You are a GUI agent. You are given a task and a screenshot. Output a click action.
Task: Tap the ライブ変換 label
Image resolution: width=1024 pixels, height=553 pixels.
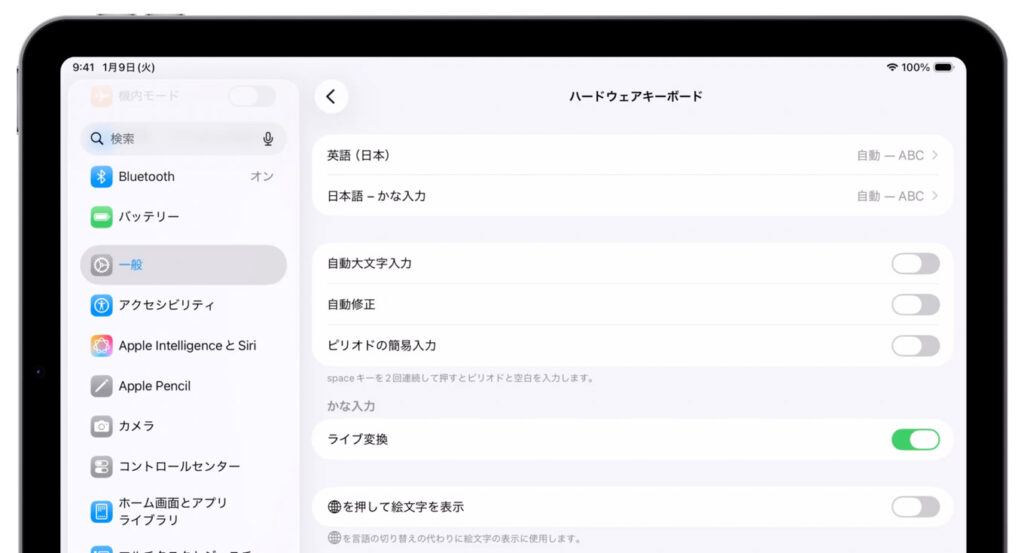click(357, 439)
